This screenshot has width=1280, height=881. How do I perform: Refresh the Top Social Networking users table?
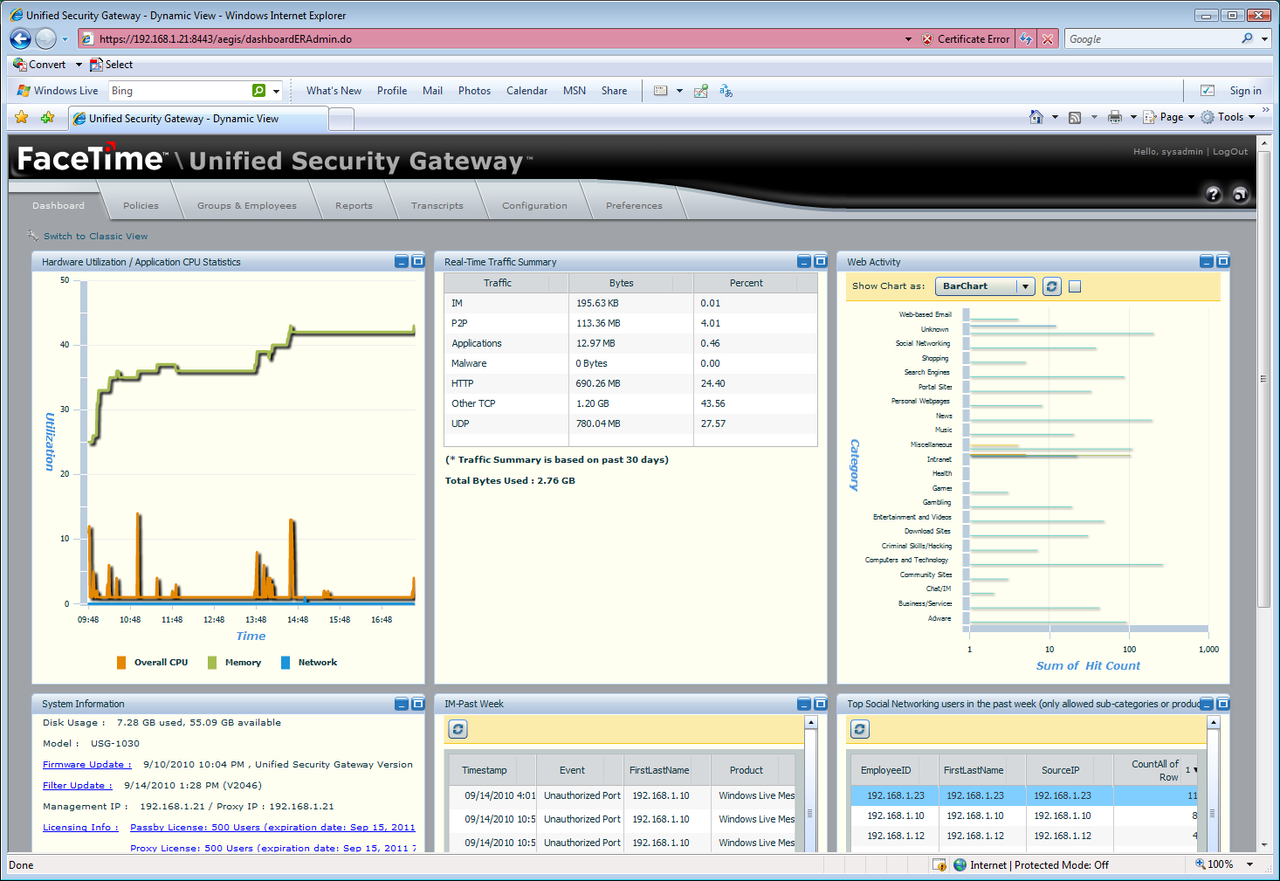(x=859, y=729)
